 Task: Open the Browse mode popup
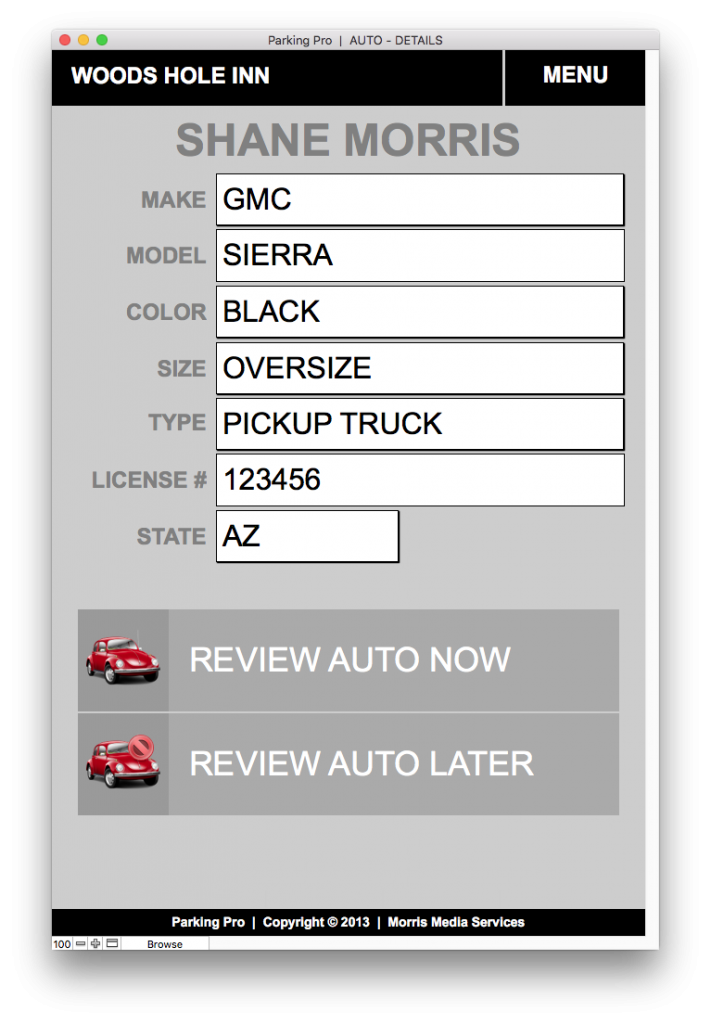pos(165,944)
